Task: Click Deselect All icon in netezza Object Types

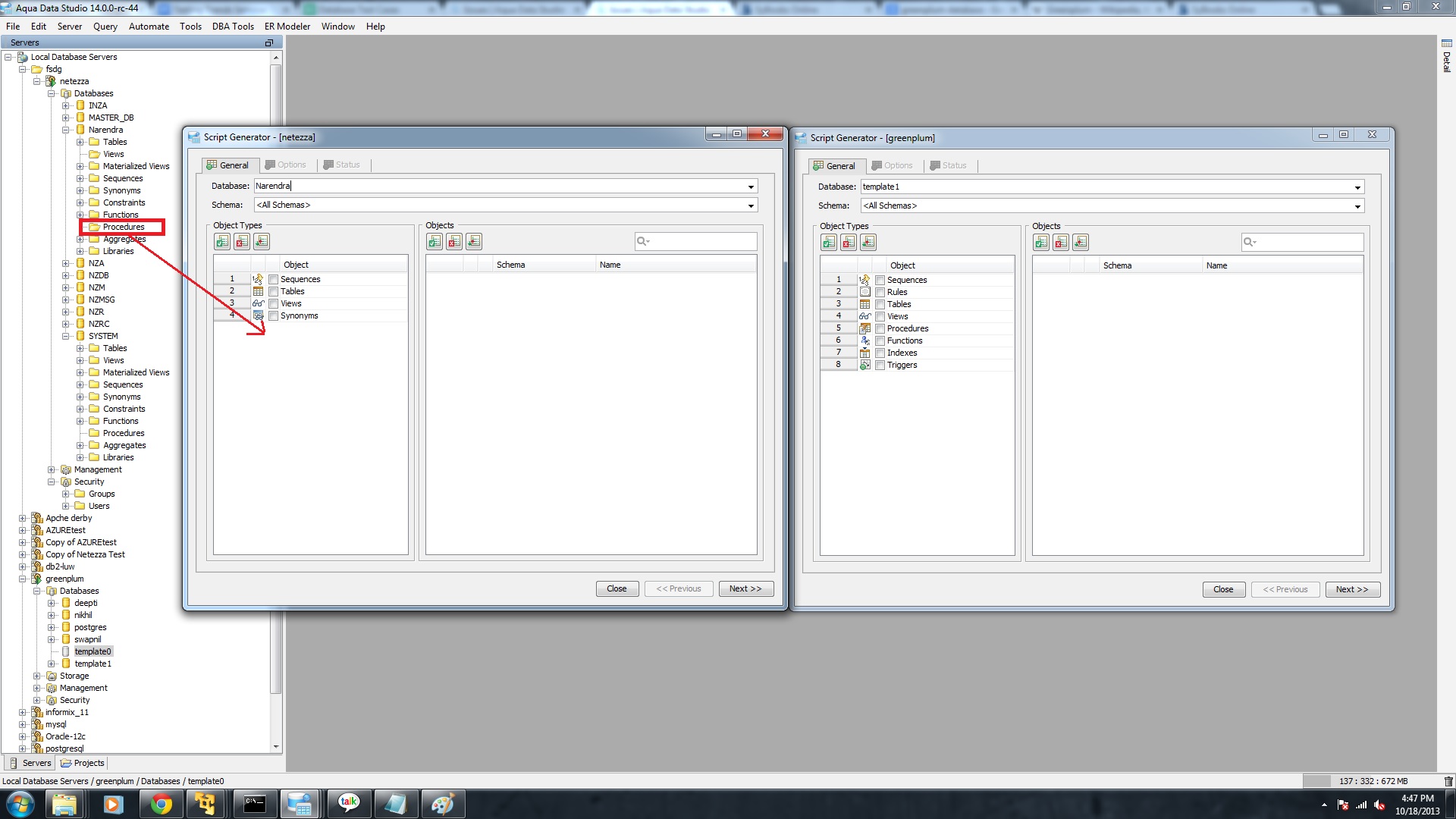Action: point(242,241)
